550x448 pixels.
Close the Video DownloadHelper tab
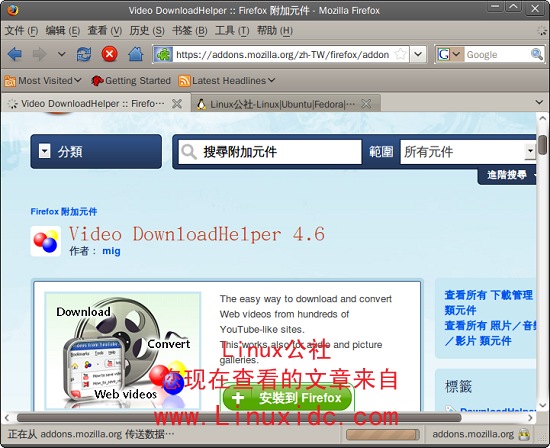177,104
